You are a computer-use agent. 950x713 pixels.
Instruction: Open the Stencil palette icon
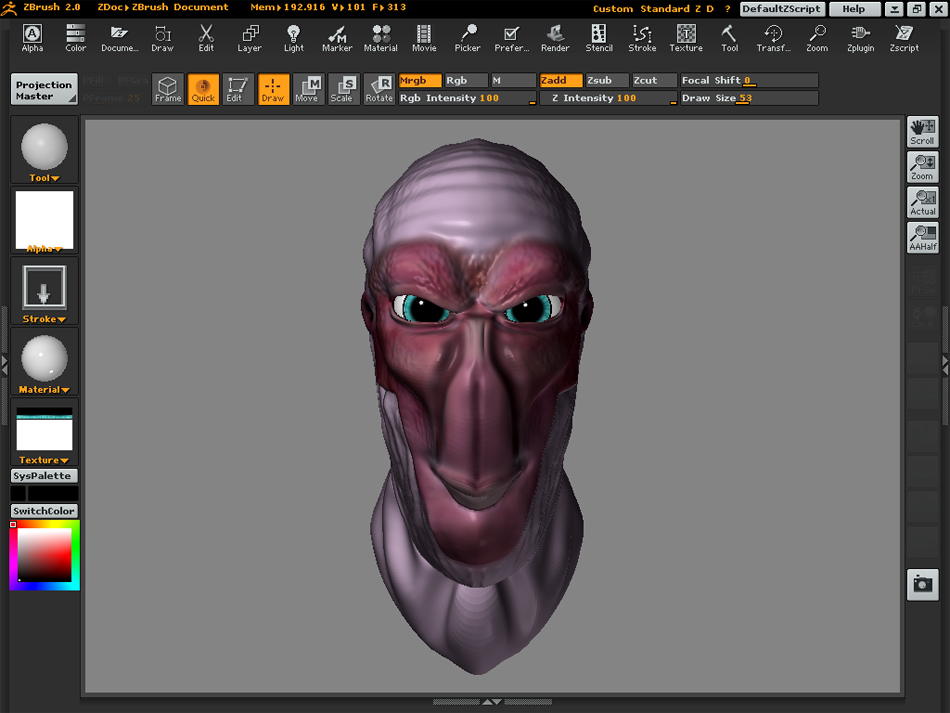tap(599, 39)
